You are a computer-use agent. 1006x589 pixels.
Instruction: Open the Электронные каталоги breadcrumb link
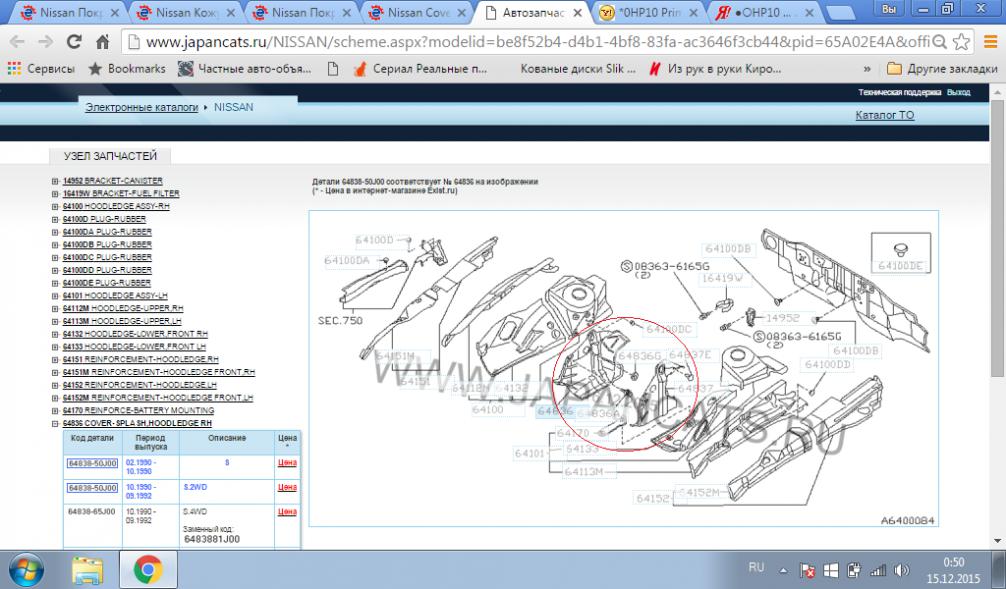[x=141, y=107]
